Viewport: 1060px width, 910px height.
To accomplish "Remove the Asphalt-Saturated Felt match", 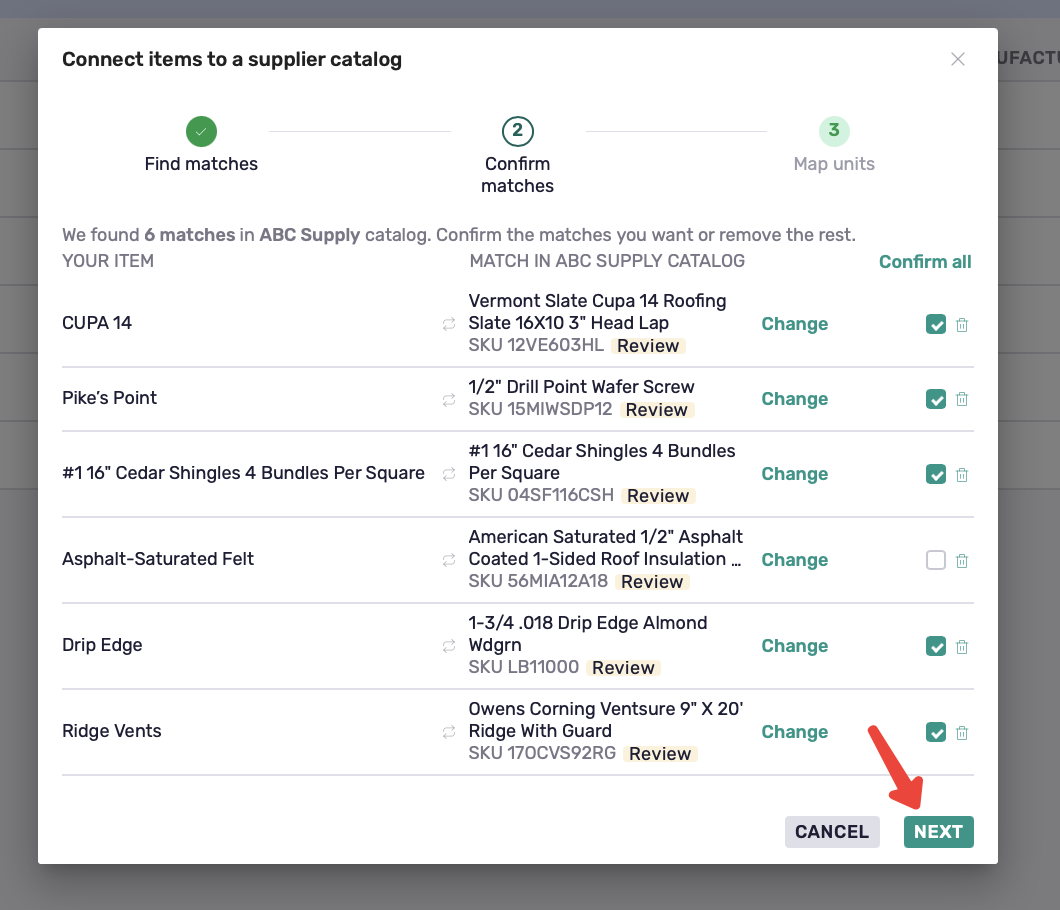I will pyautogui.click(x=962, y=560).
